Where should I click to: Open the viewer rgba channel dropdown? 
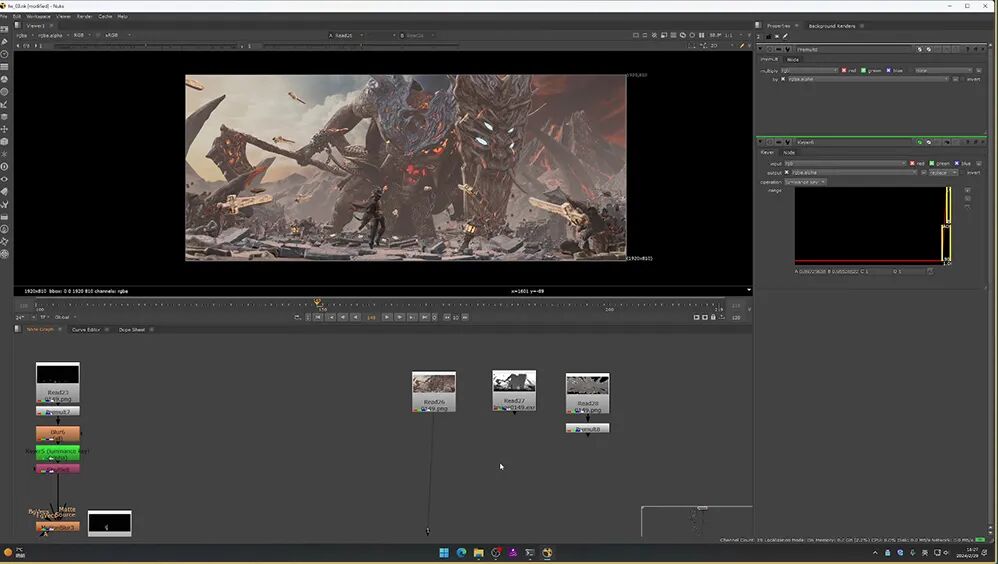coord(24,35)
